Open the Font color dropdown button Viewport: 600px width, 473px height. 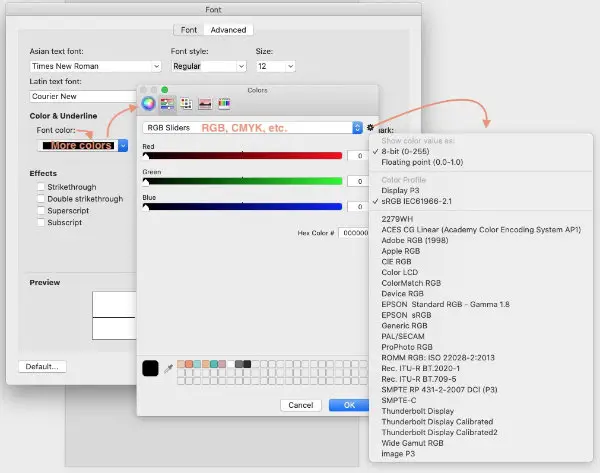coord(123,145)
